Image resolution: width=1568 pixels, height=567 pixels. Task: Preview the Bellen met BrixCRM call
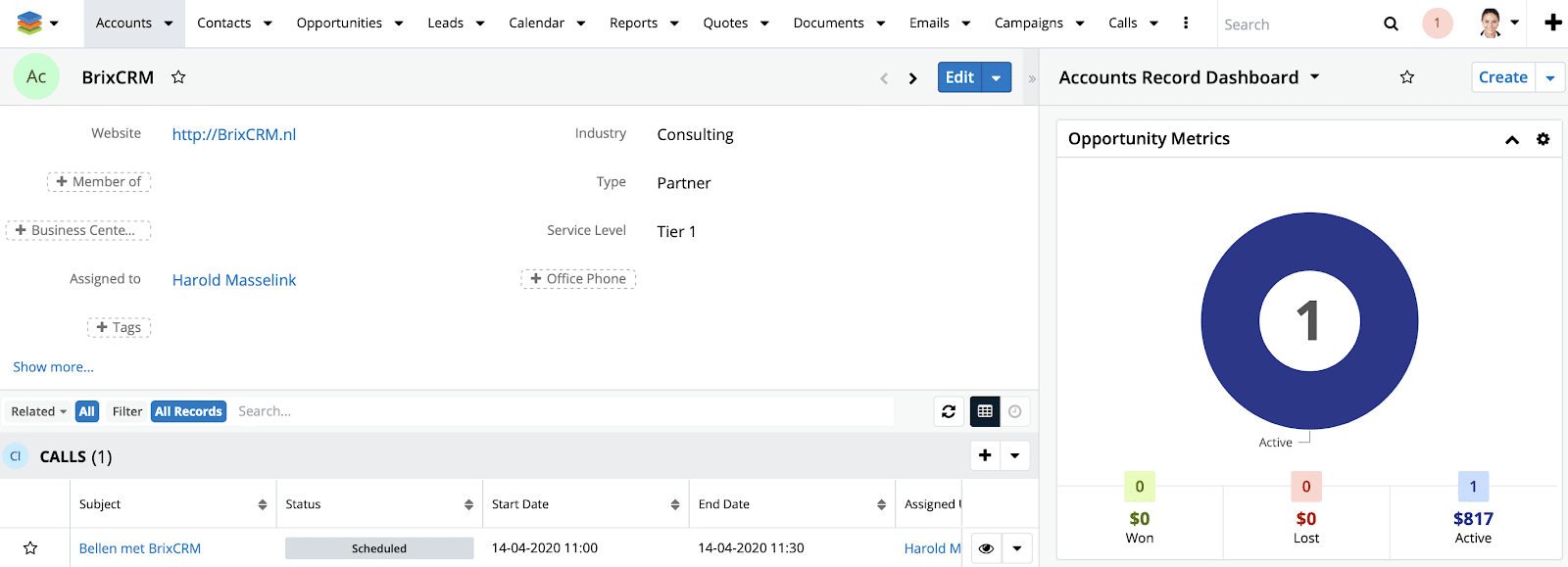point(986,548)
